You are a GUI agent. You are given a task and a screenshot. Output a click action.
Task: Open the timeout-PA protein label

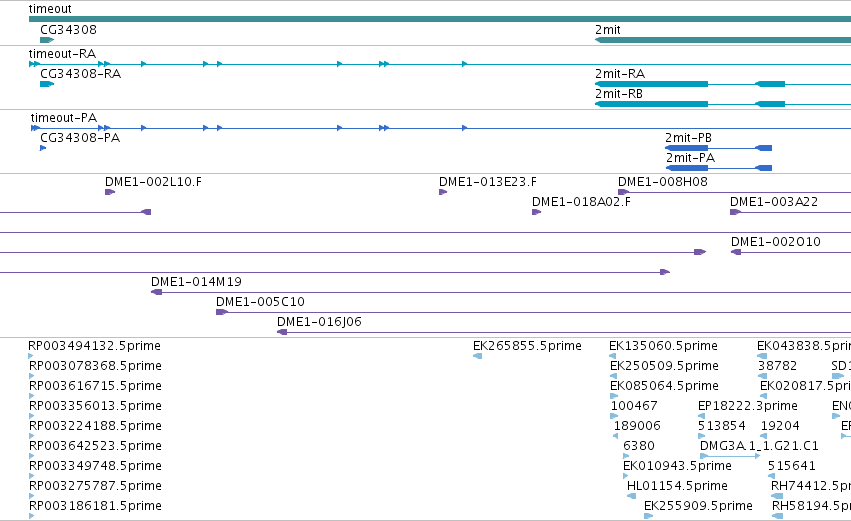point(64,118)
